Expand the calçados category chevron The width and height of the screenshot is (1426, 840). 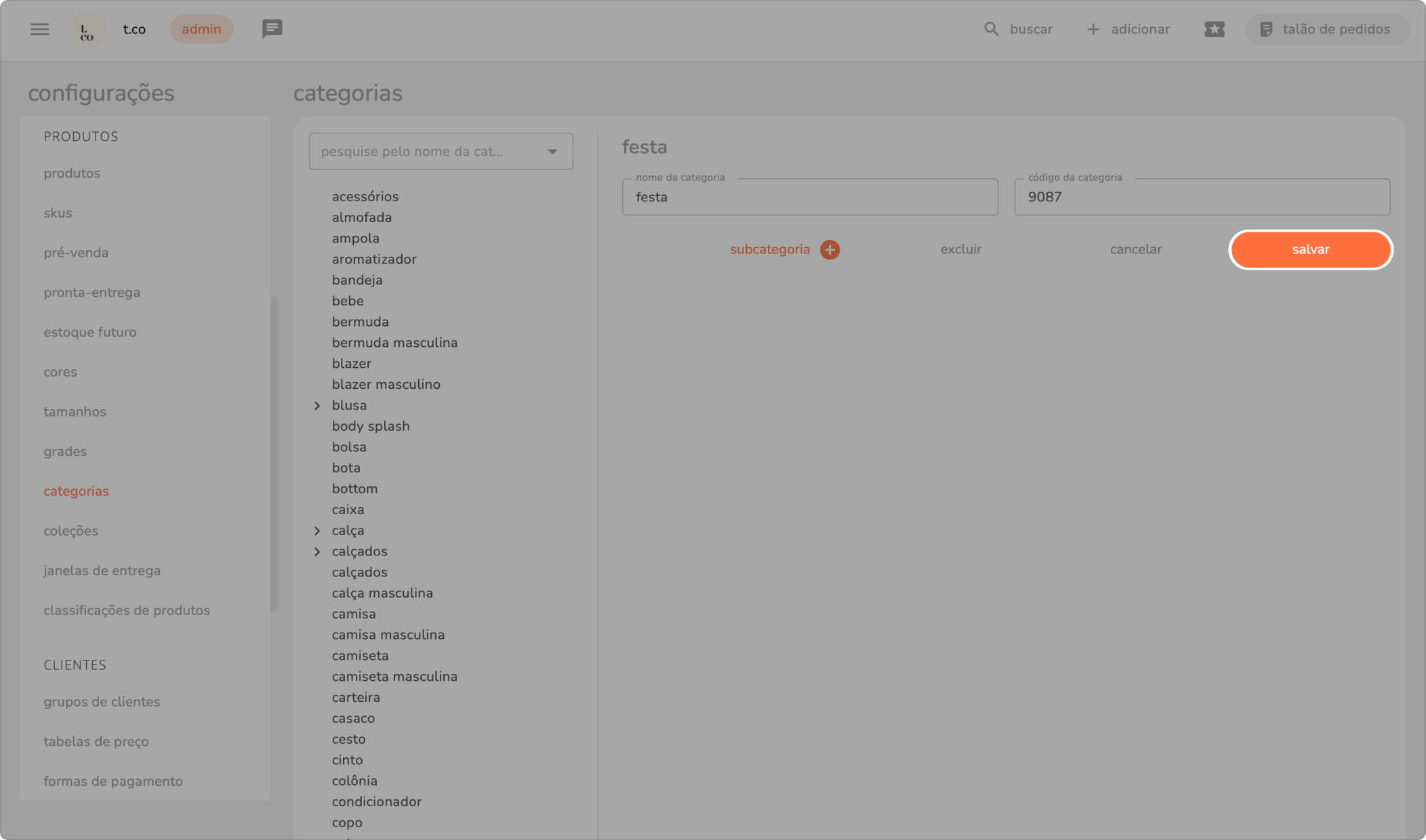[x=317, y=551]
